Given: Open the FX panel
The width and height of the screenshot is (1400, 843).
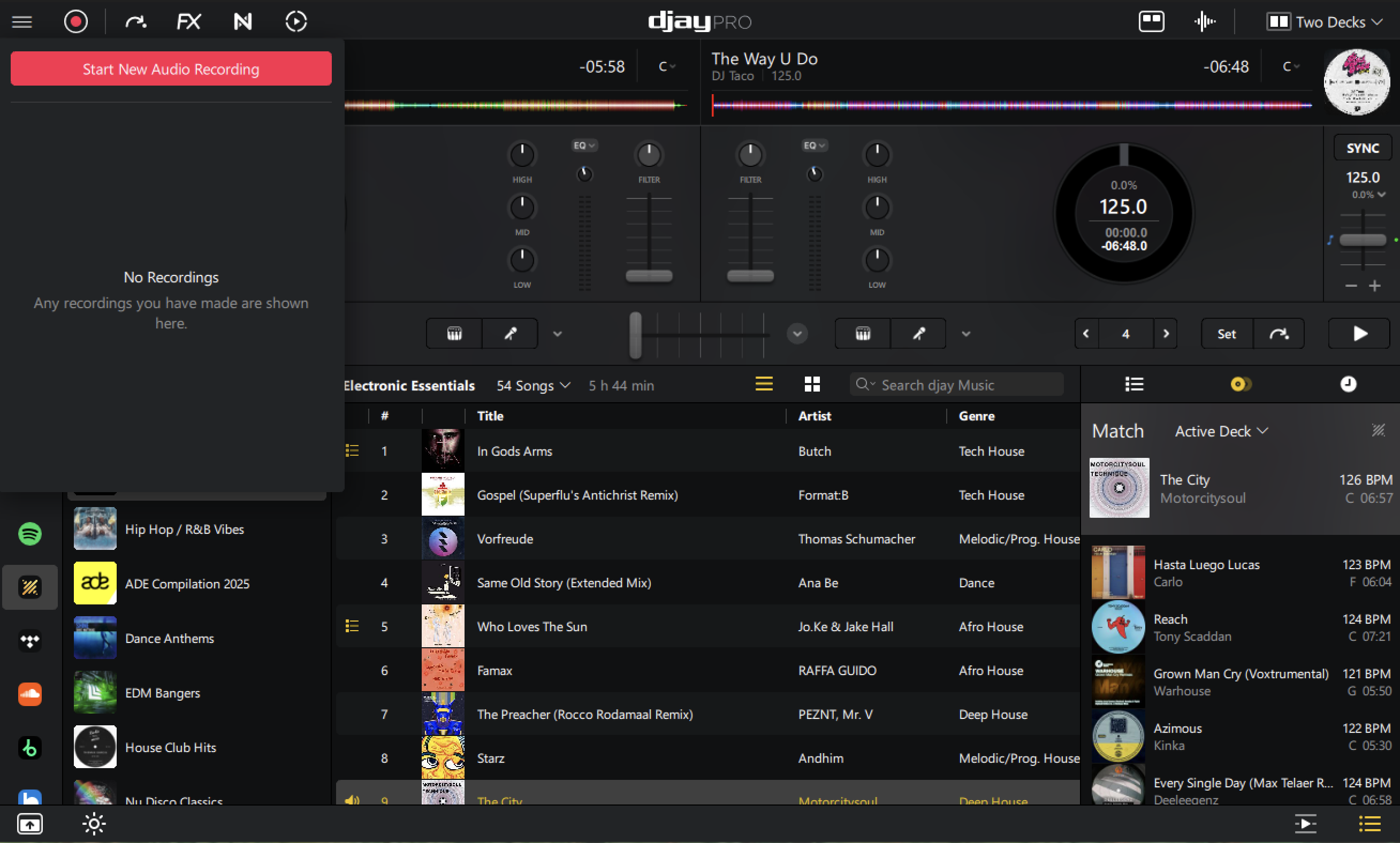Looking at the screenshot, I should [x=188, y=22].
